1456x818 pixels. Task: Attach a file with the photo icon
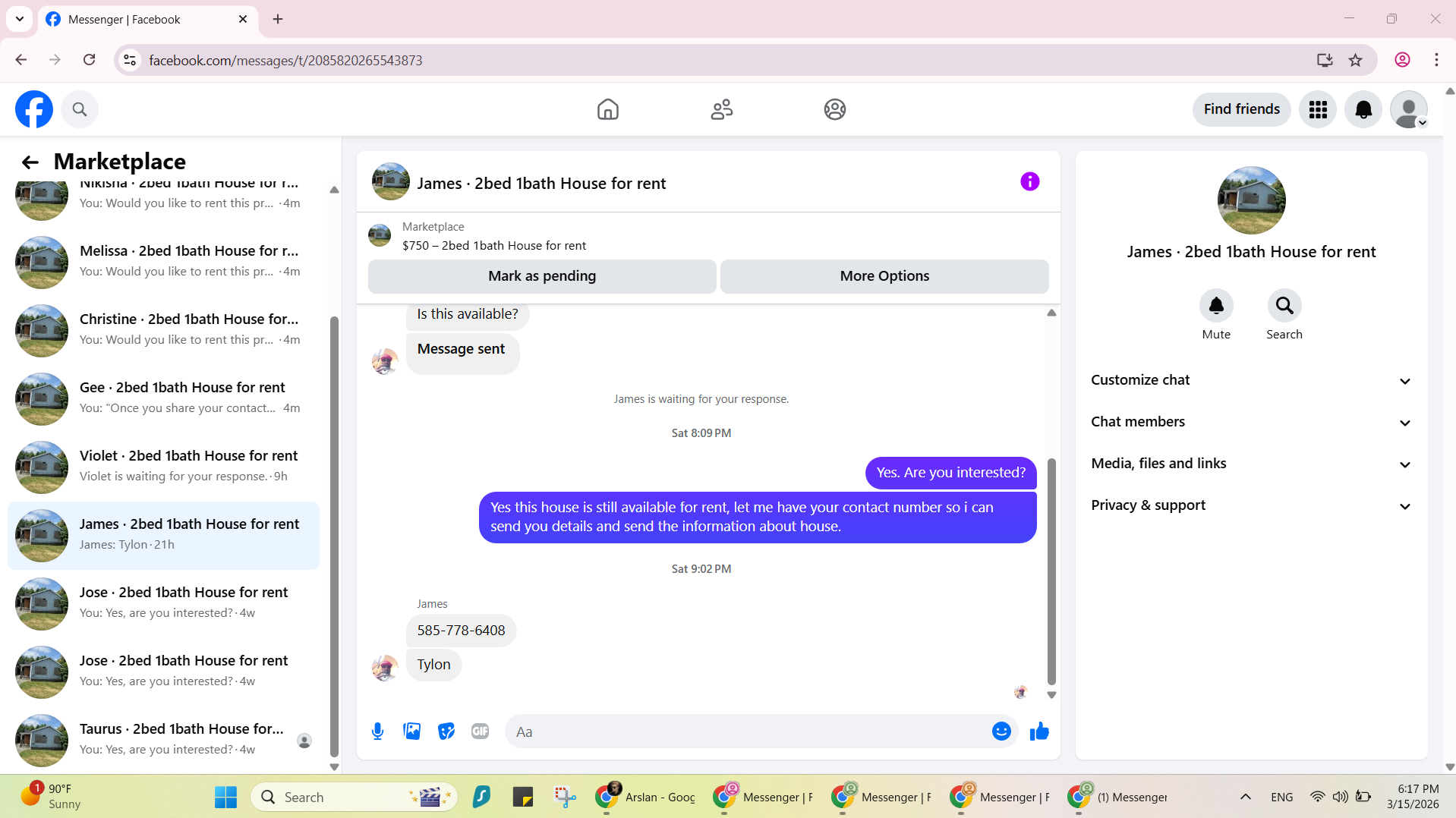coord(411,731)
